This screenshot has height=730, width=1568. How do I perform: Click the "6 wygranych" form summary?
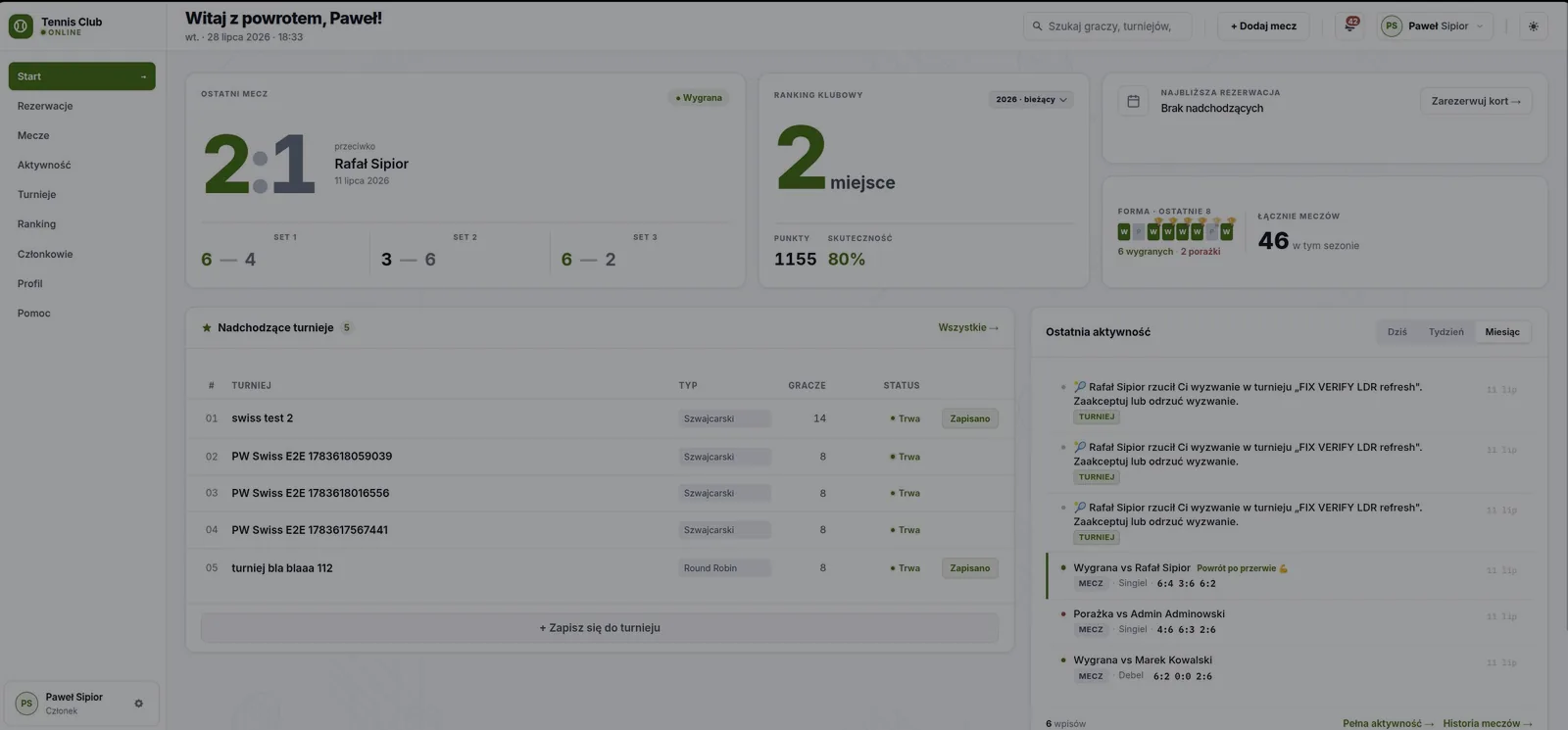(1146, 252)
